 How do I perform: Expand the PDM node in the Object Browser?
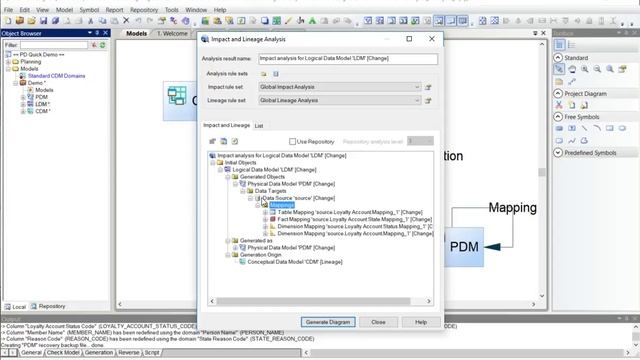23,97
